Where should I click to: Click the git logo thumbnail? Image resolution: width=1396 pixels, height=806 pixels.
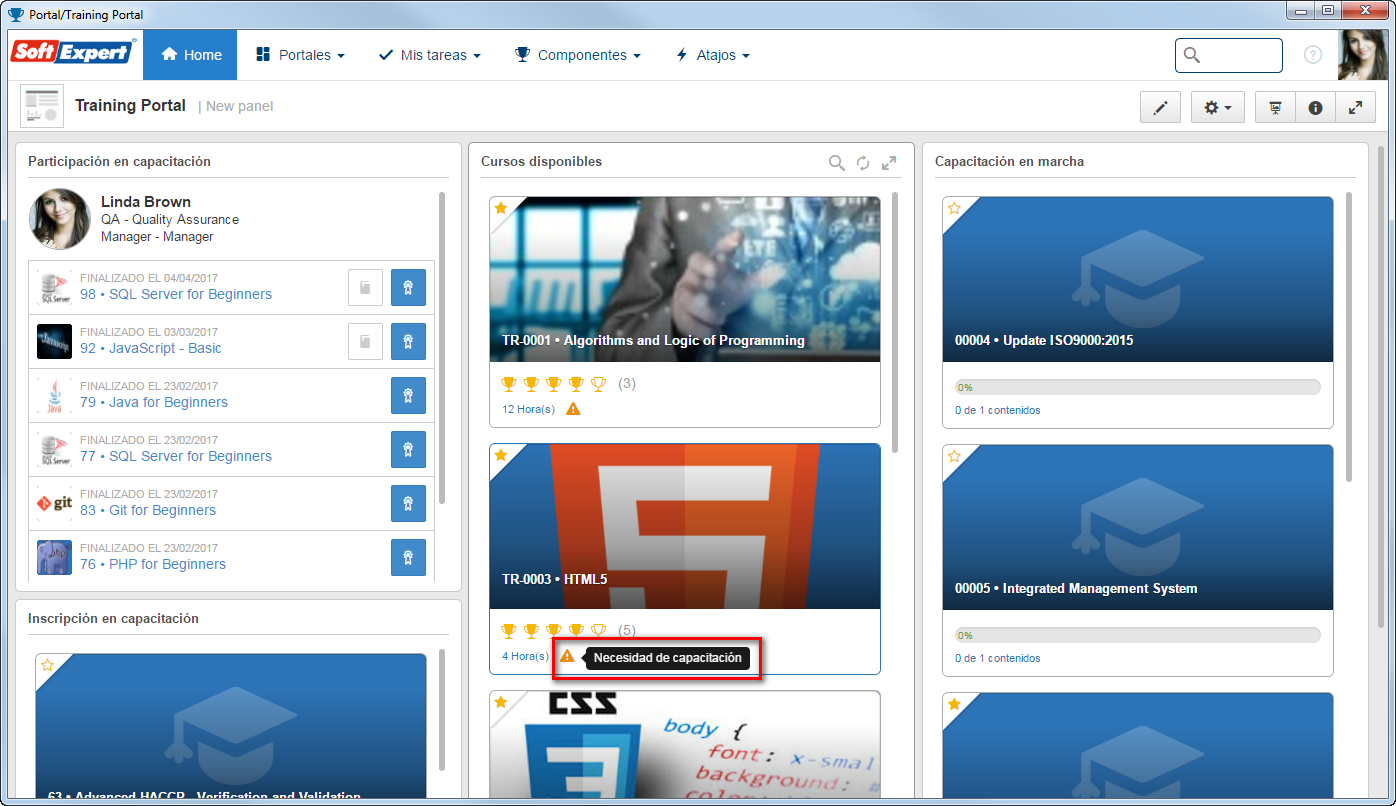[54, 503]
